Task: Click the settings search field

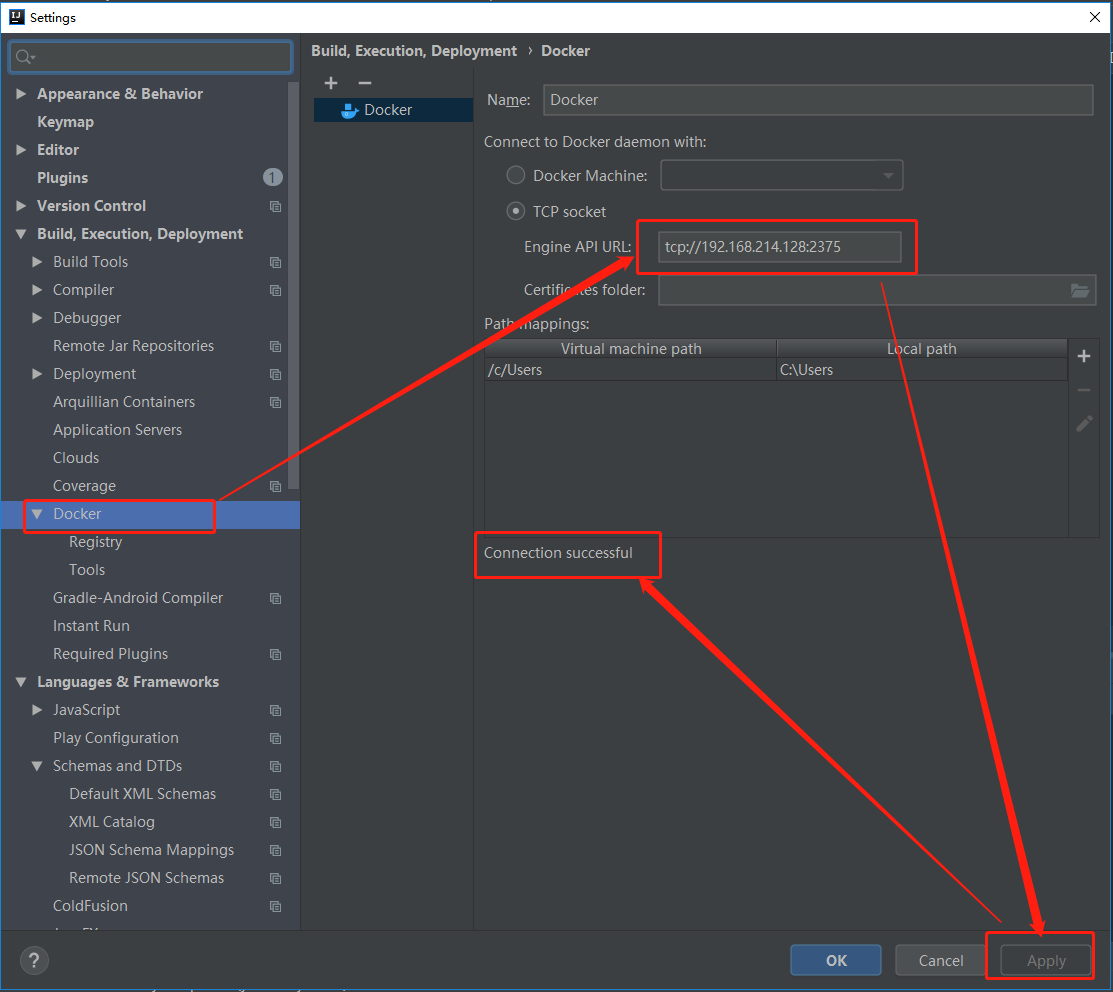Action: coord(150,57)
